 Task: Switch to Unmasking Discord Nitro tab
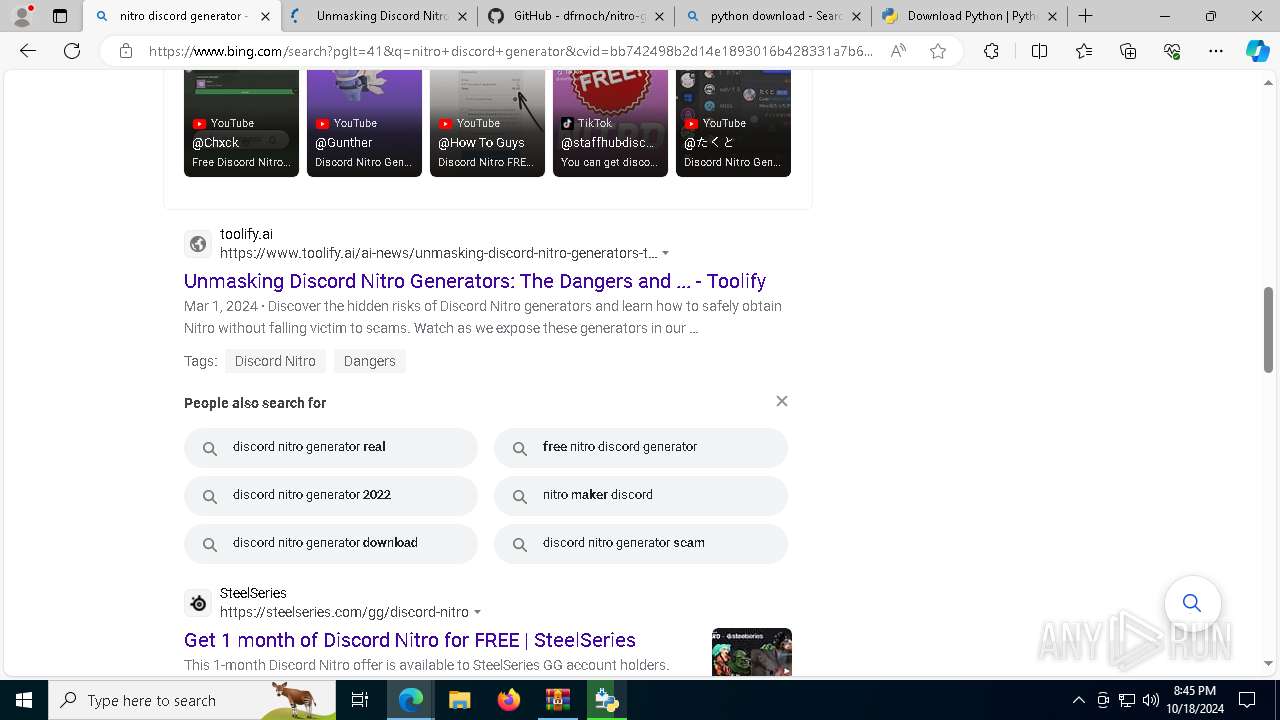pyautogui.click(x=380, y=16)
